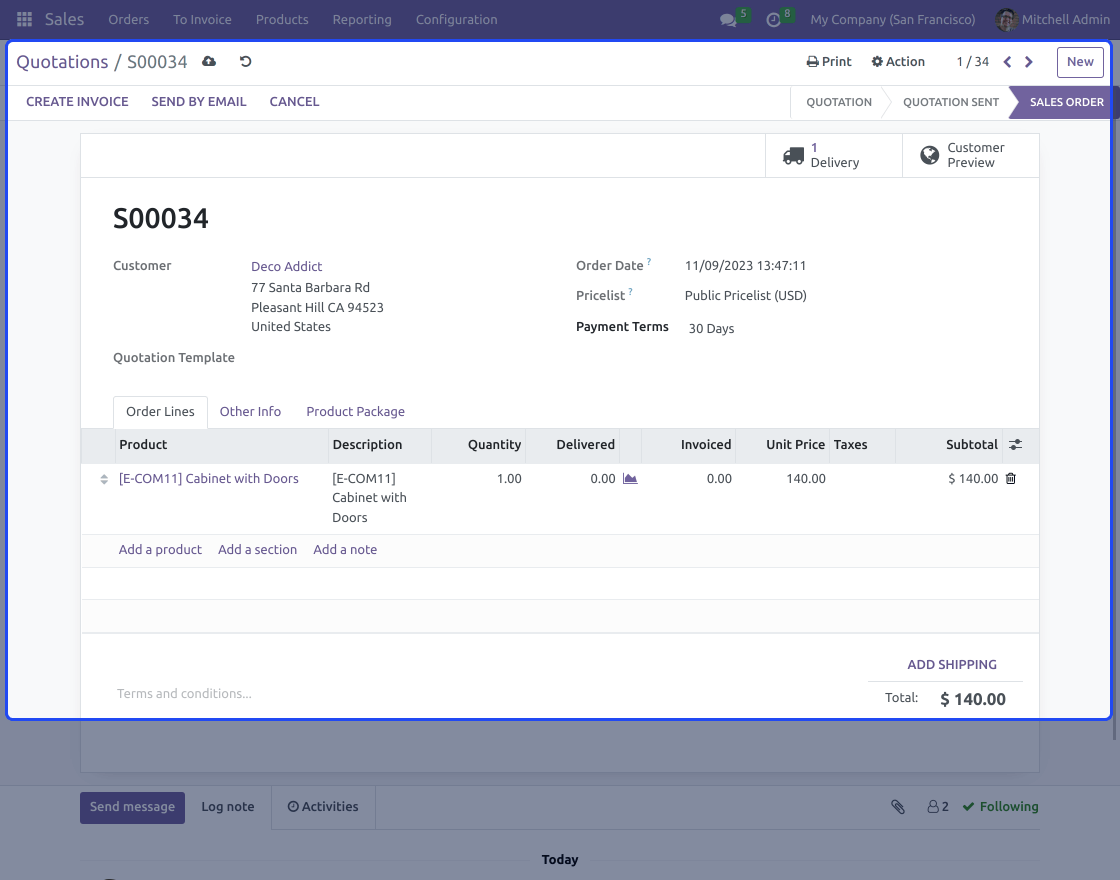Screen dimensions: 1120x880
Task: Open the Activities button in chatter
Action: (x=323, y=807)
